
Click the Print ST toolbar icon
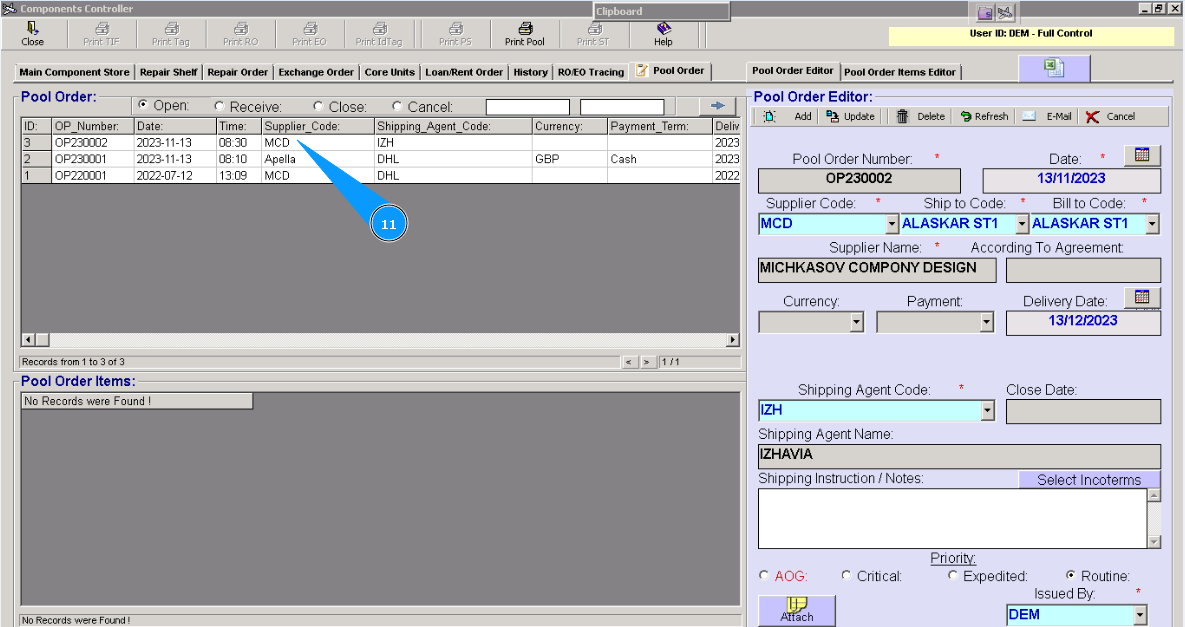point(593,34)
